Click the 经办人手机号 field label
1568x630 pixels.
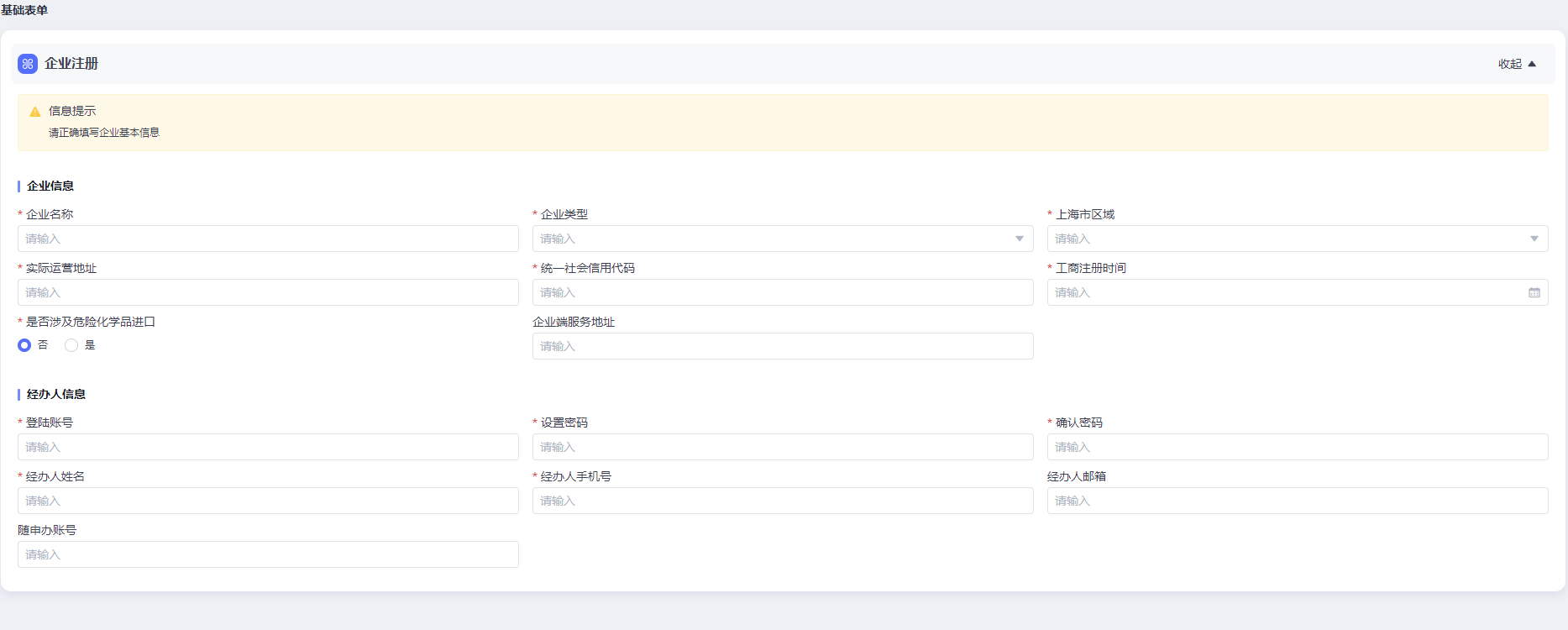tap(576, 476)
